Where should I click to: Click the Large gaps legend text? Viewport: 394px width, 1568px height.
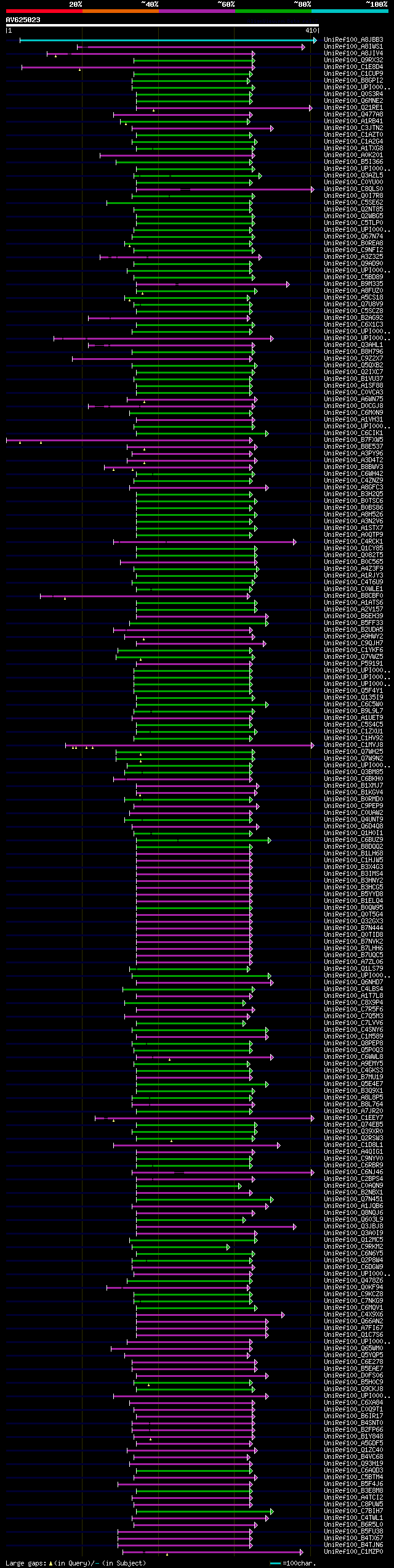pos(76,1563)
